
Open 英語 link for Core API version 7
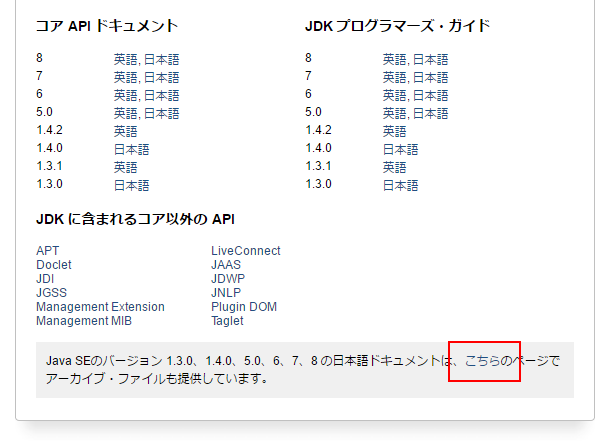tap(125, 77)
